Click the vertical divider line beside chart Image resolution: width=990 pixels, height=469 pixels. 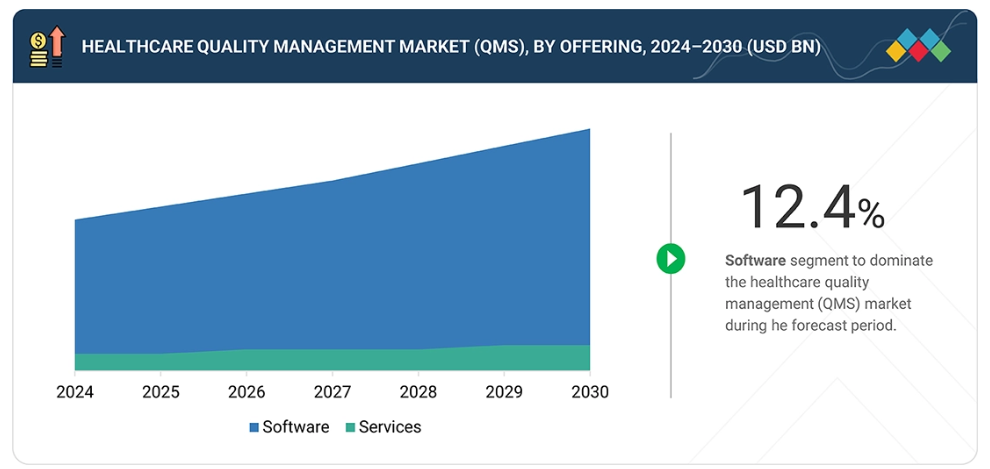click(x=671, y=320)
